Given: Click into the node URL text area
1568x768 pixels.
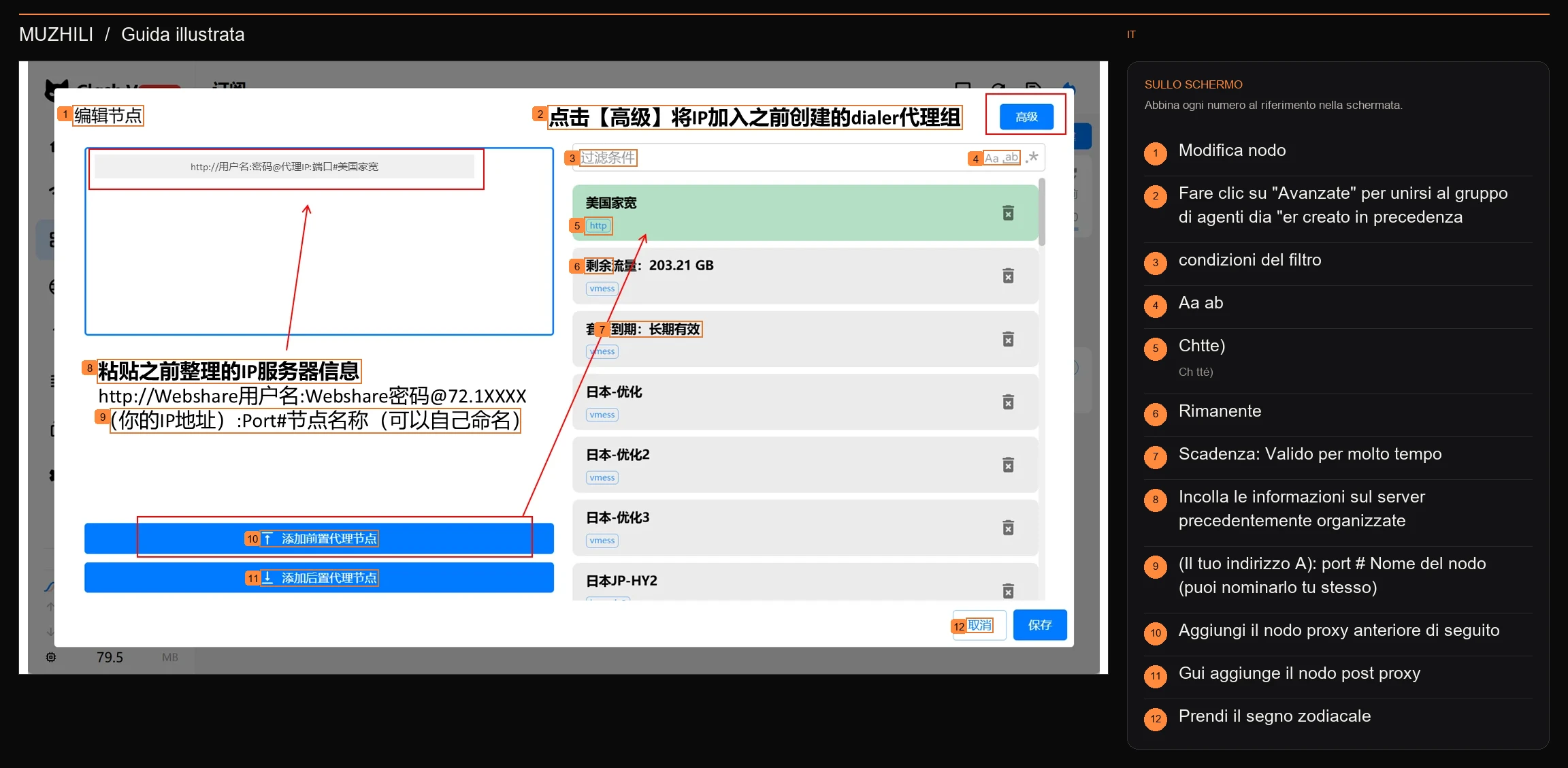Looking at the screenshot, I should tap(319, 242).
